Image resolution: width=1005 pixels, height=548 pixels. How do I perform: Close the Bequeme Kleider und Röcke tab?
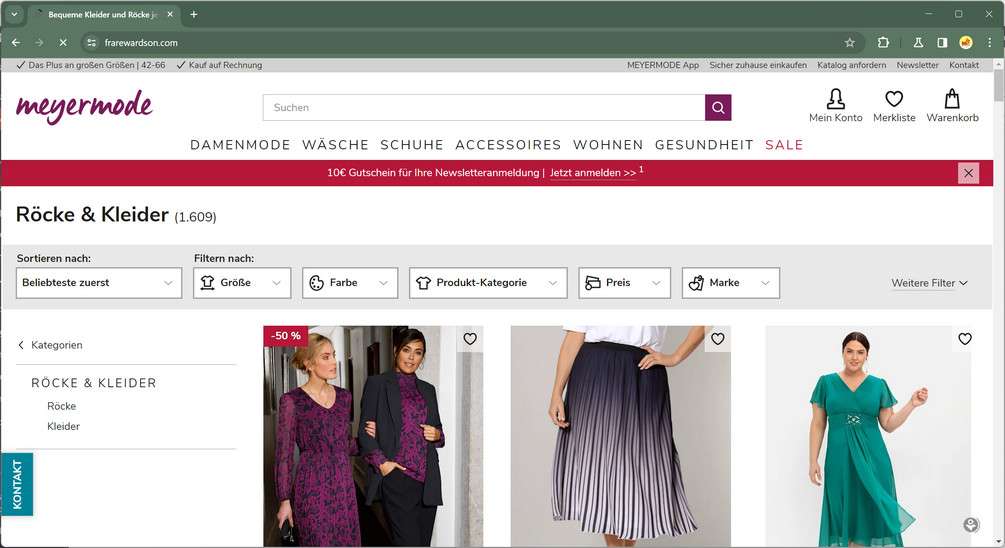pyautogui.click(x=170, y=14)
